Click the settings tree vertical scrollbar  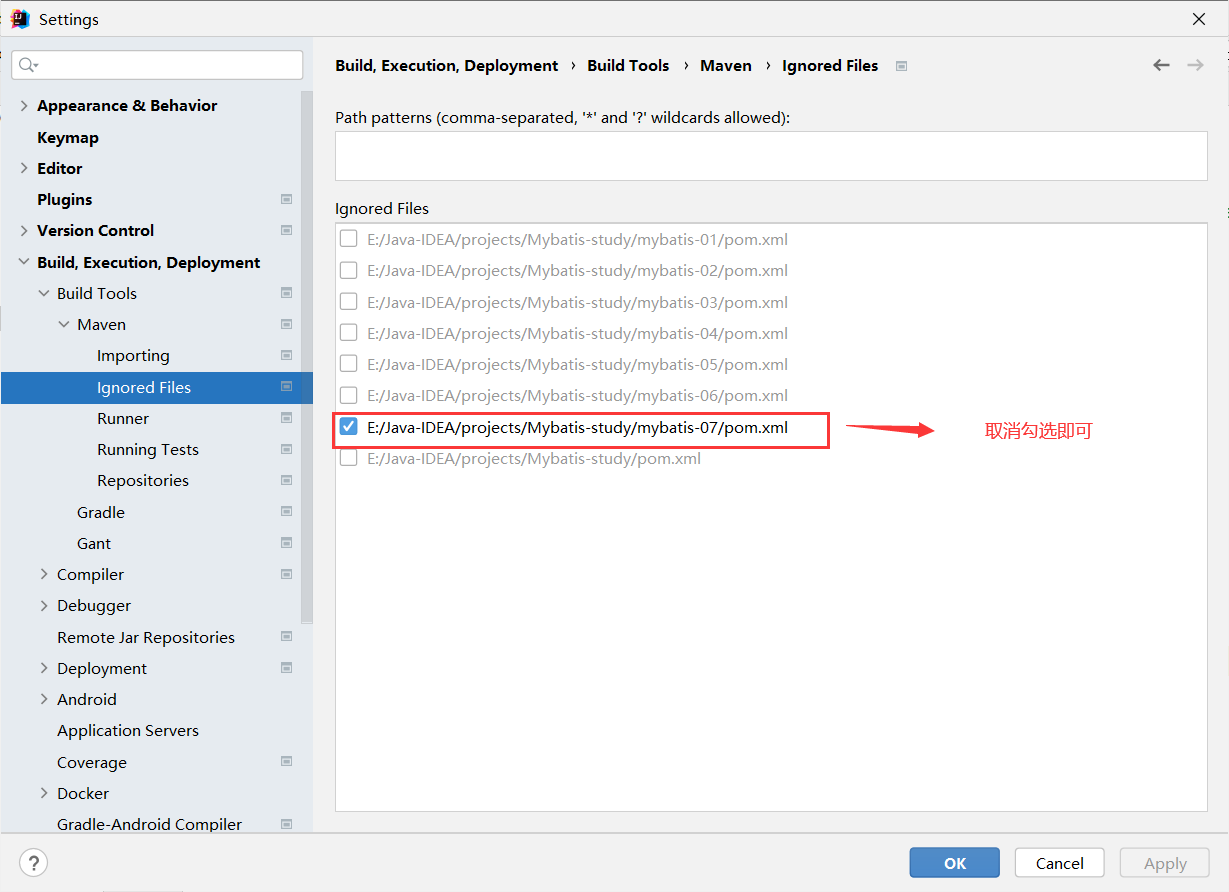[307, 357]
